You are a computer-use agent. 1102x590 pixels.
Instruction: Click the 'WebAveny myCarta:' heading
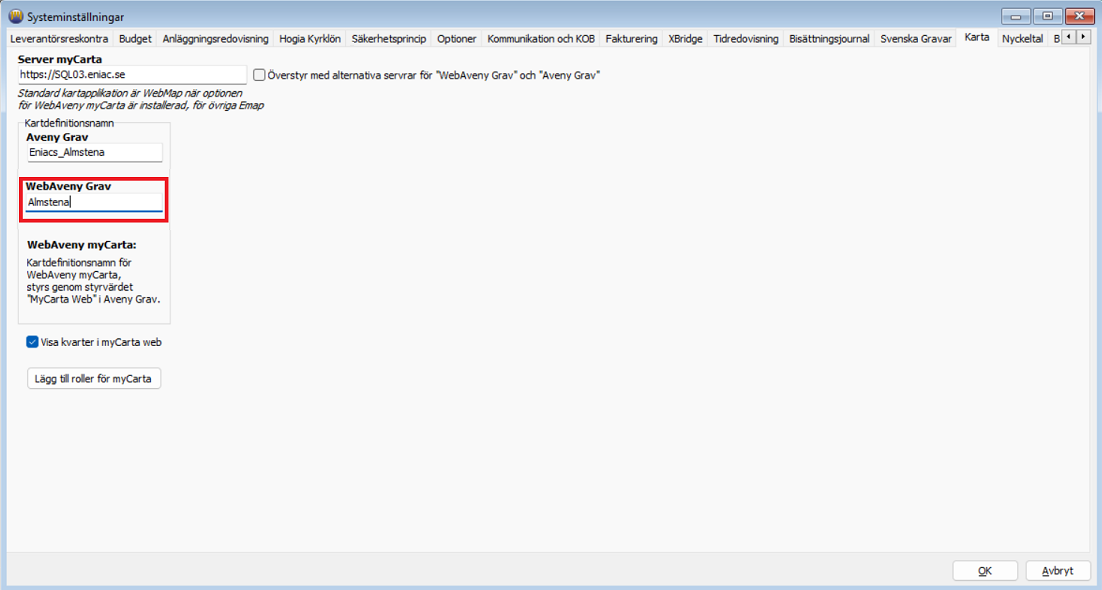click(x=82, y=245)
